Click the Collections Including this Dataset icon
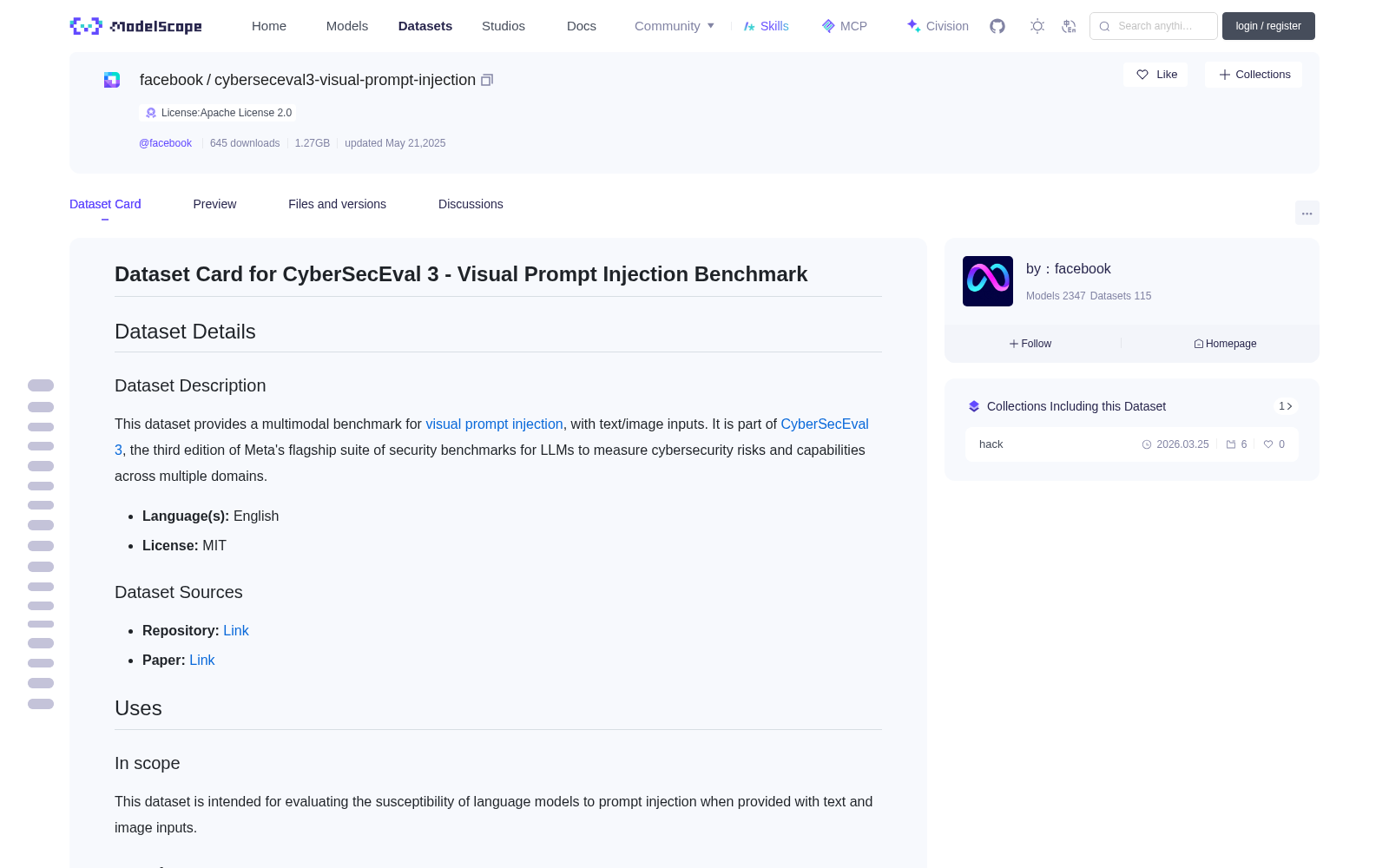This screenshot has width=1389, height=868. [974, 406]
